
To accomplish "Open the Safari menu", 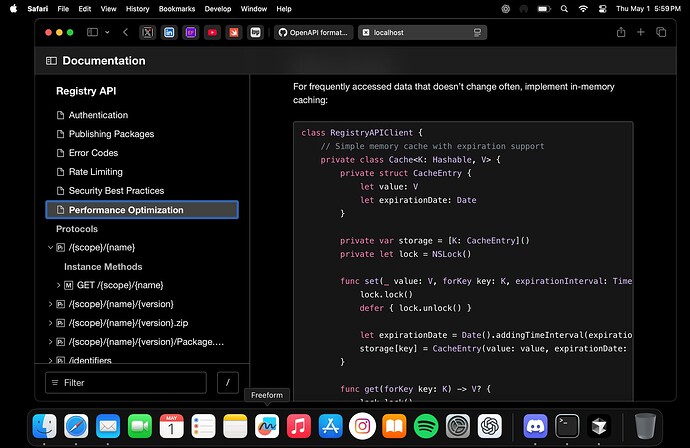I will 37,9.
